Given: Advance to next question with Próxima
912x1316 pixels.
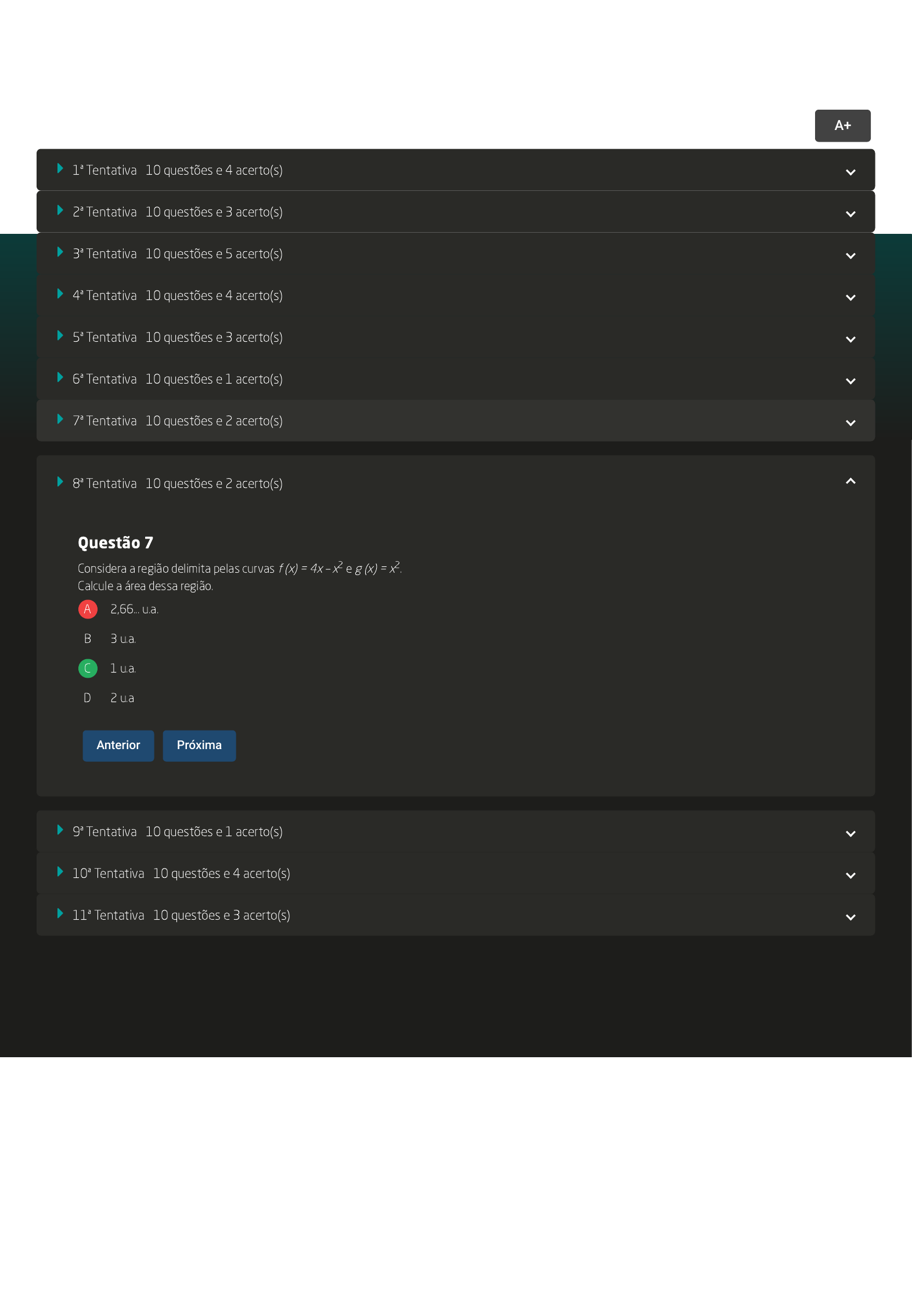Looking at the screenshot, I should [x=199, y=746].
